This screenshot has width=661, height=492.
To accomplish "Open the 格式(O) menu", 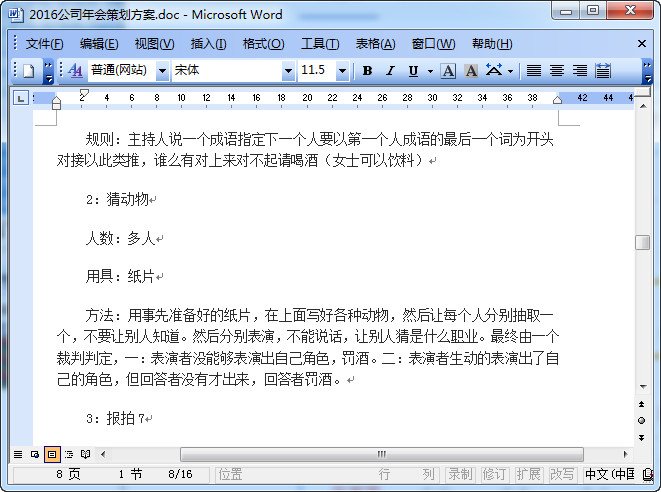I will point(263,44).
